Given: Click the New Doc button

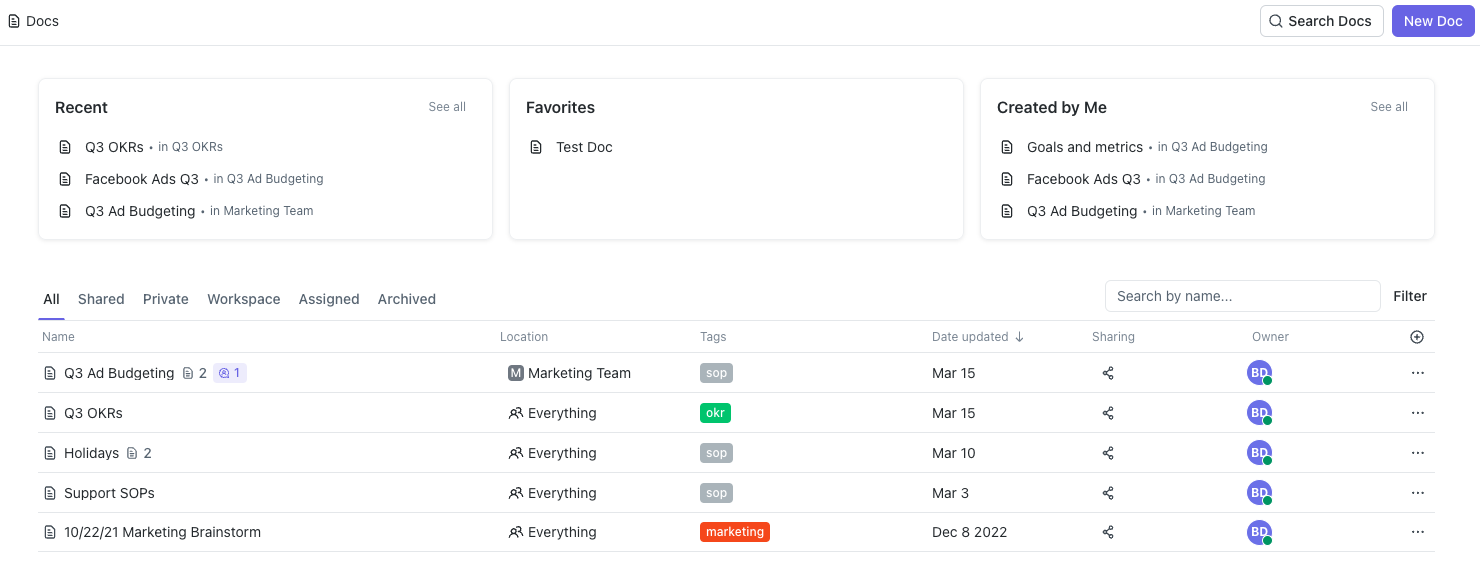Looking at the screenshot, I should pos(1433,20).
